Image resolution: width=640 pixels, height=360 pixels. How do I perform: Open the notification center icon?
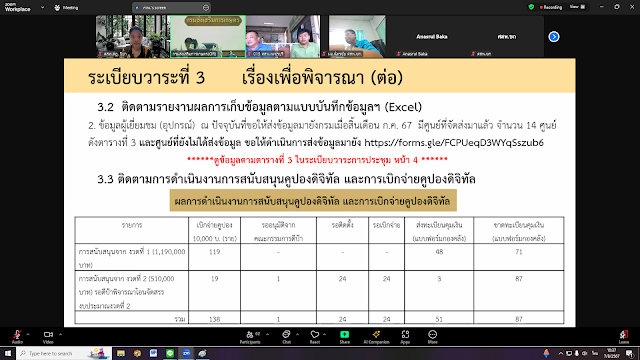(630, 353)
